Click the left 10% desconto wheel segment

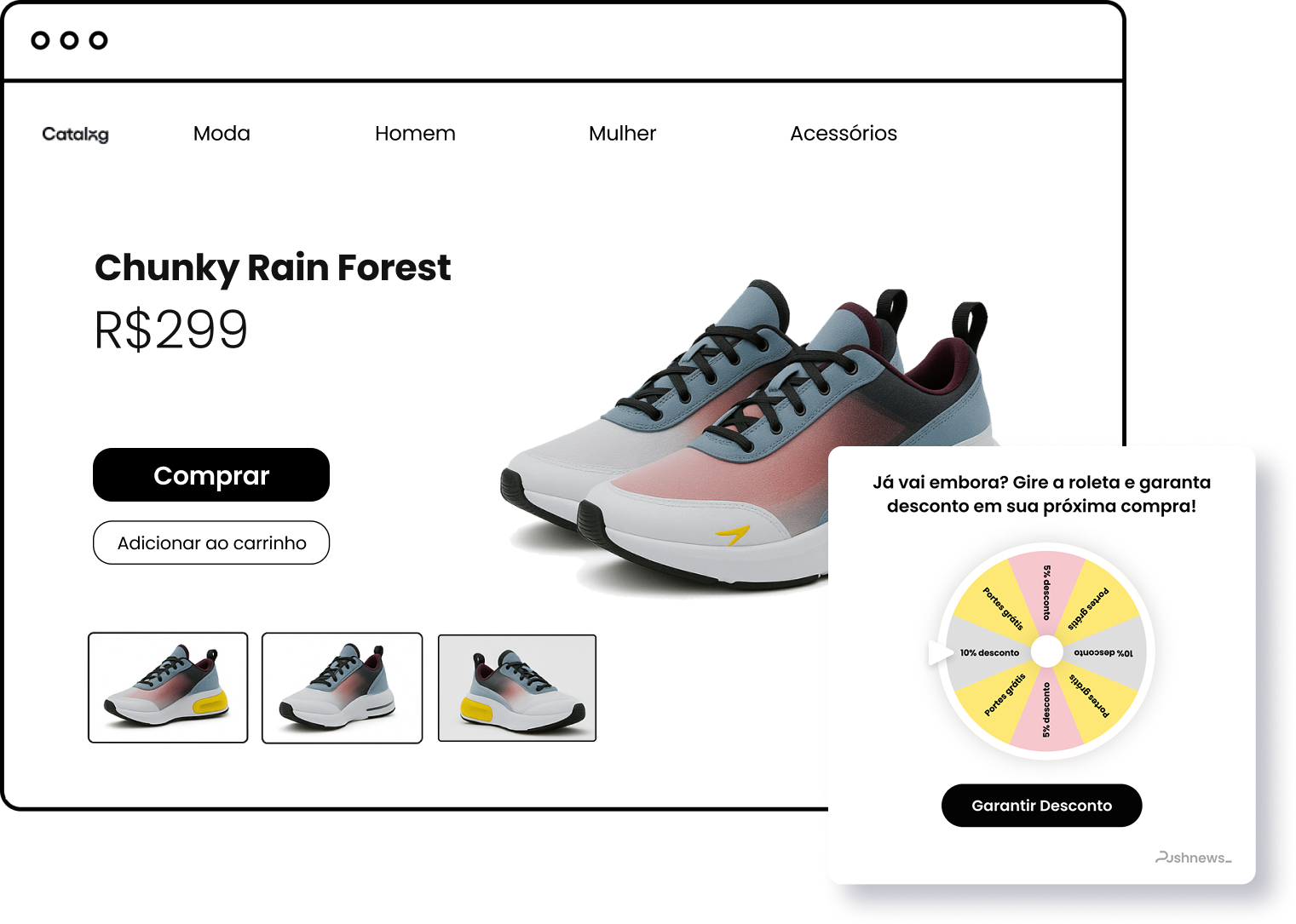988,652
